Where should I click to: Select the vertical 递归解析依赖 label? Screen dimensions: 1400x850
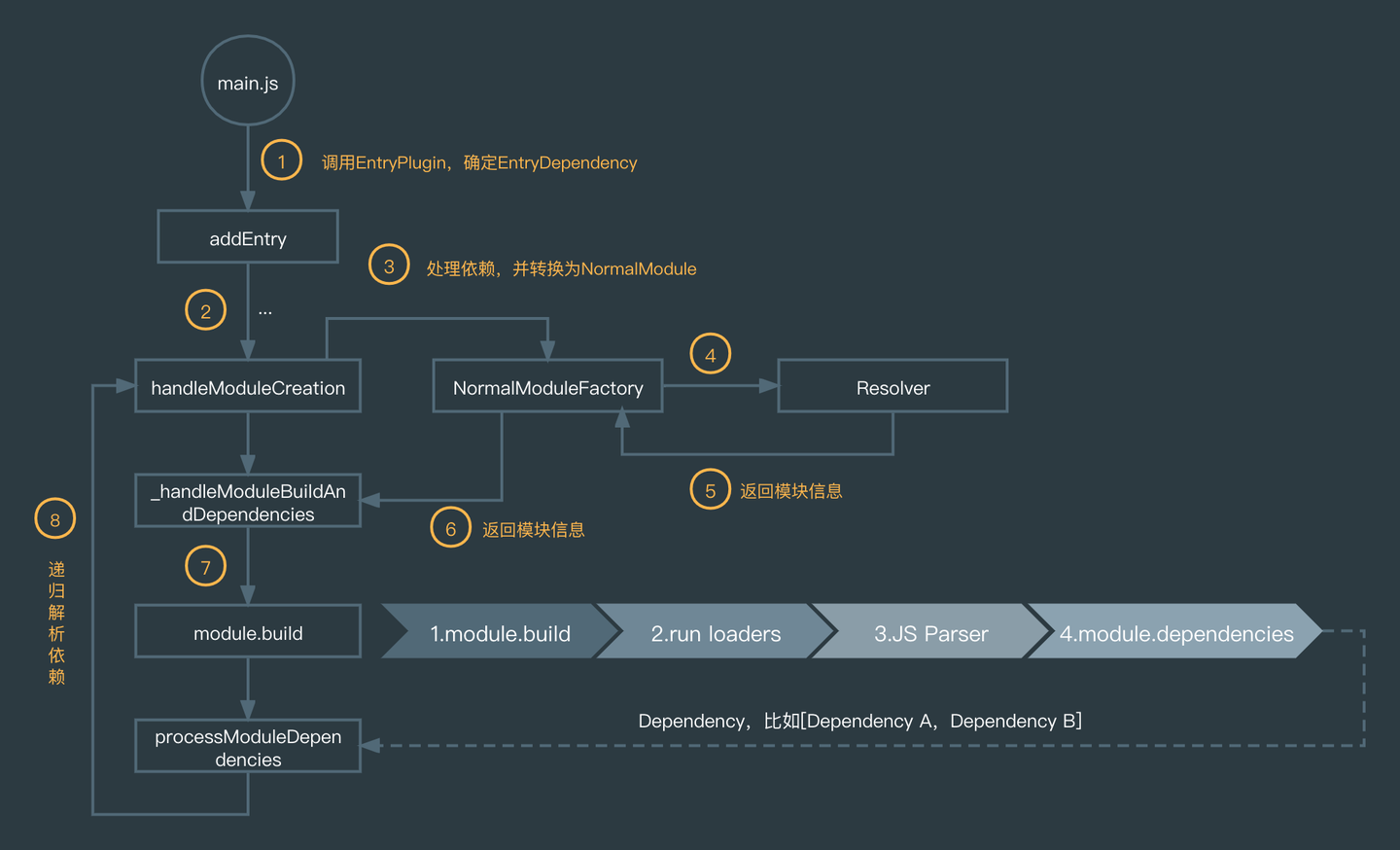[56, 622]
